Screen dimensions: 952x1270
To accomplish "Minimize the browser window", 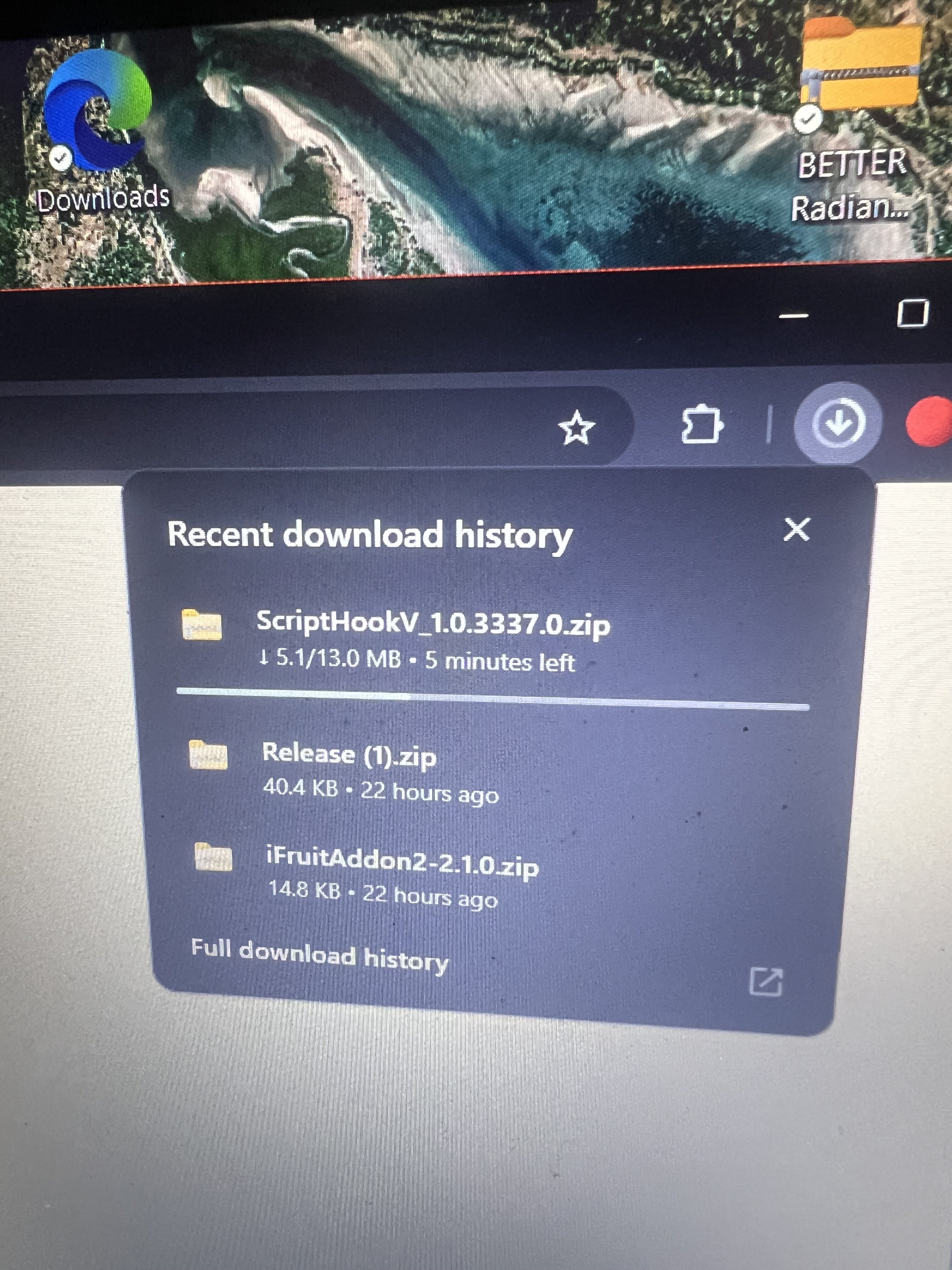I will point(794,315).
